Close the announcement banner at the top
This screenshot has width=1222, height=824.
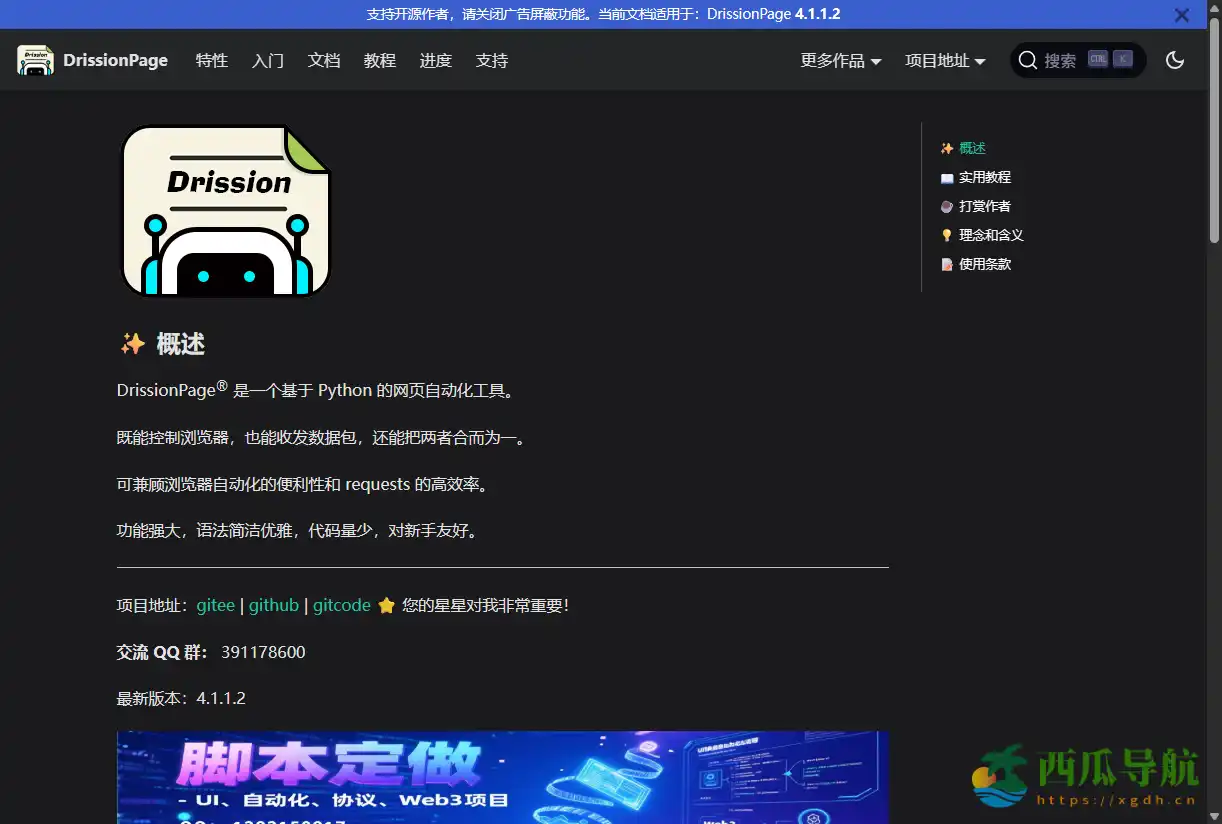tap(1181, 15)
